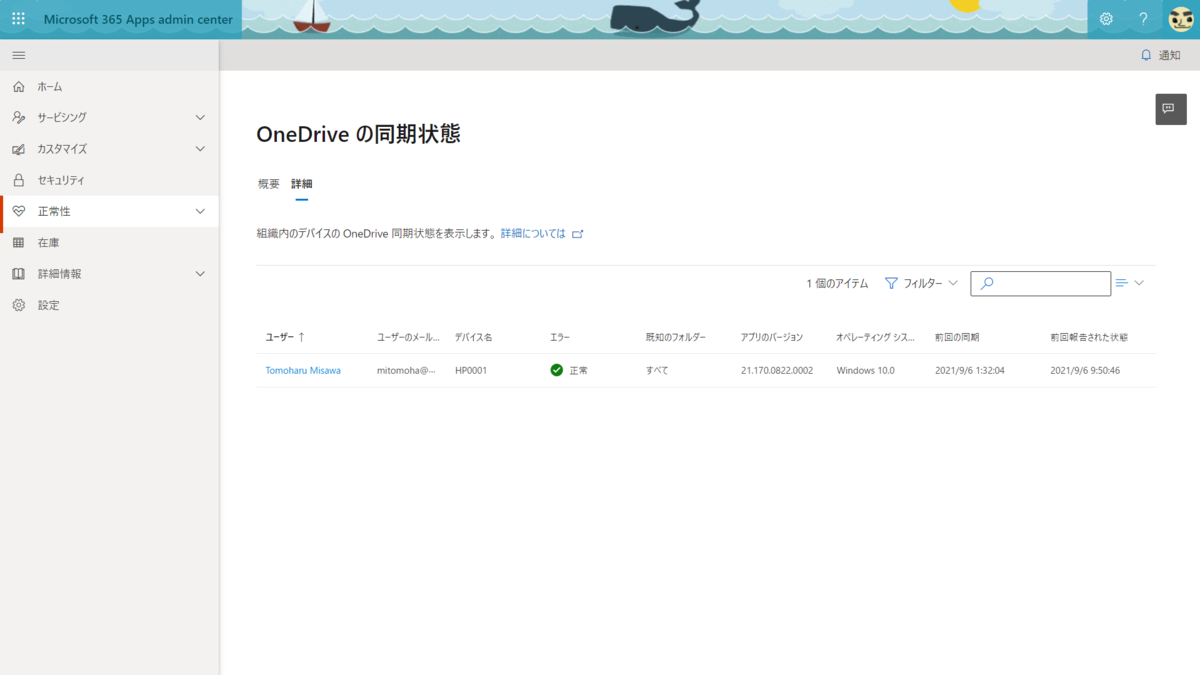Image resolution: width=1200 pixels, height=675 pixels.
Task: Open the account avatar picture
Action: pyautogui.click(x=1181, y=19)
